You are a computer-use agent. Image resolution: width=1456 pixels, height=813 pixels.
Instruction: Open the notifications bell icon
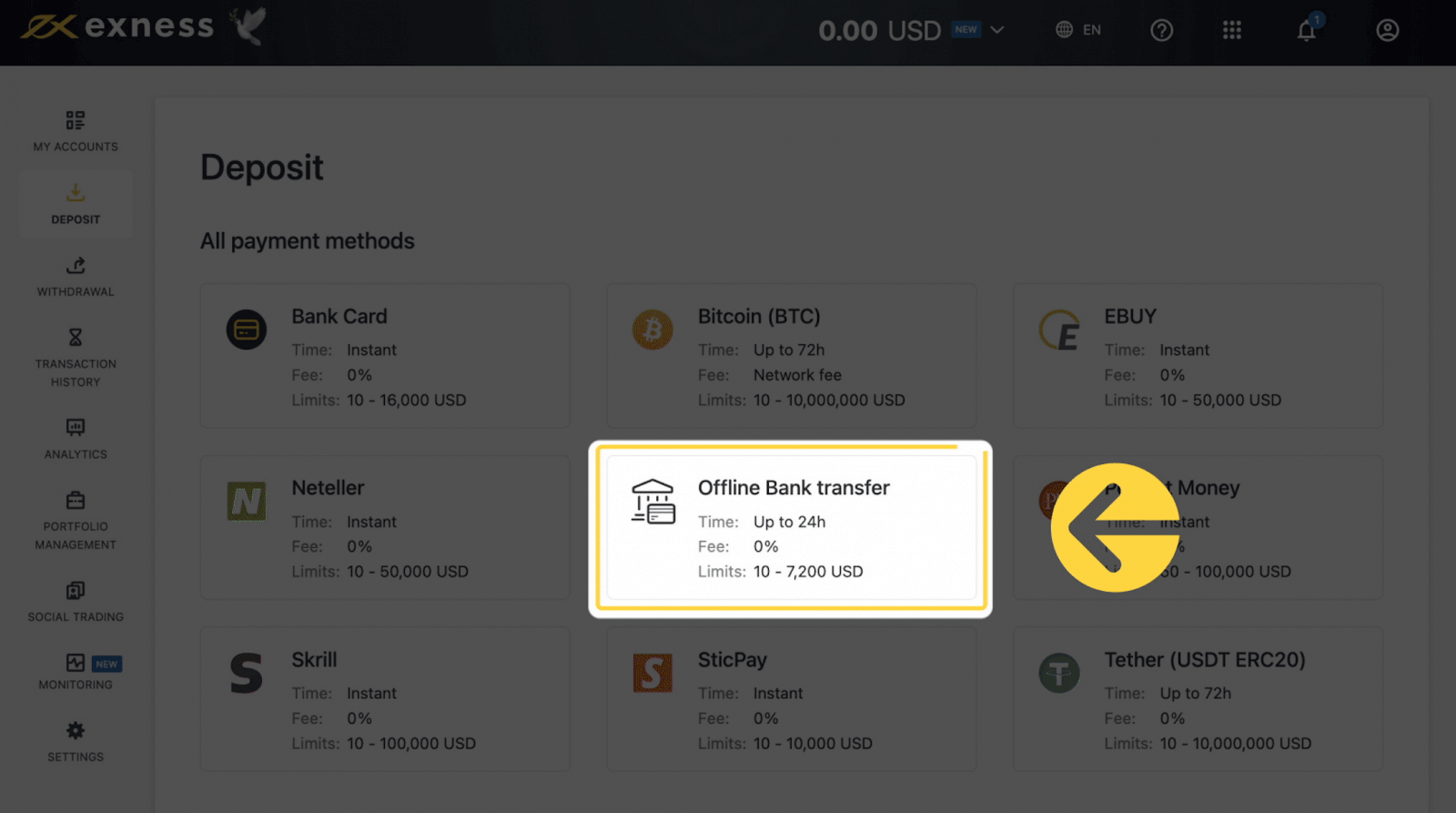pos(1307,30)
